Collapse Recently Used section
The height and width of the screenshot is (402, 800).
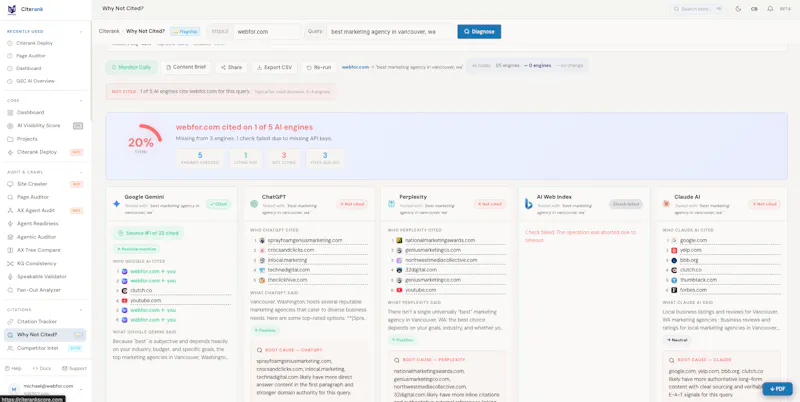(81, 32)
